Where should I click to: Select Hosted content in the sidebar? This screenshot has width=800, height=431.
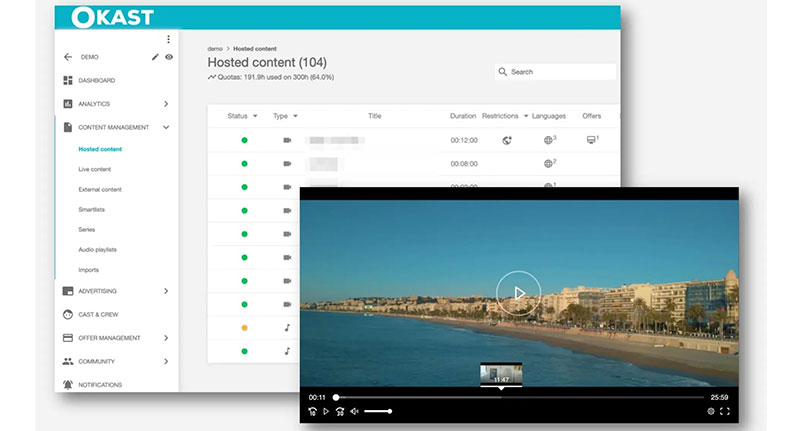[100, 149]
